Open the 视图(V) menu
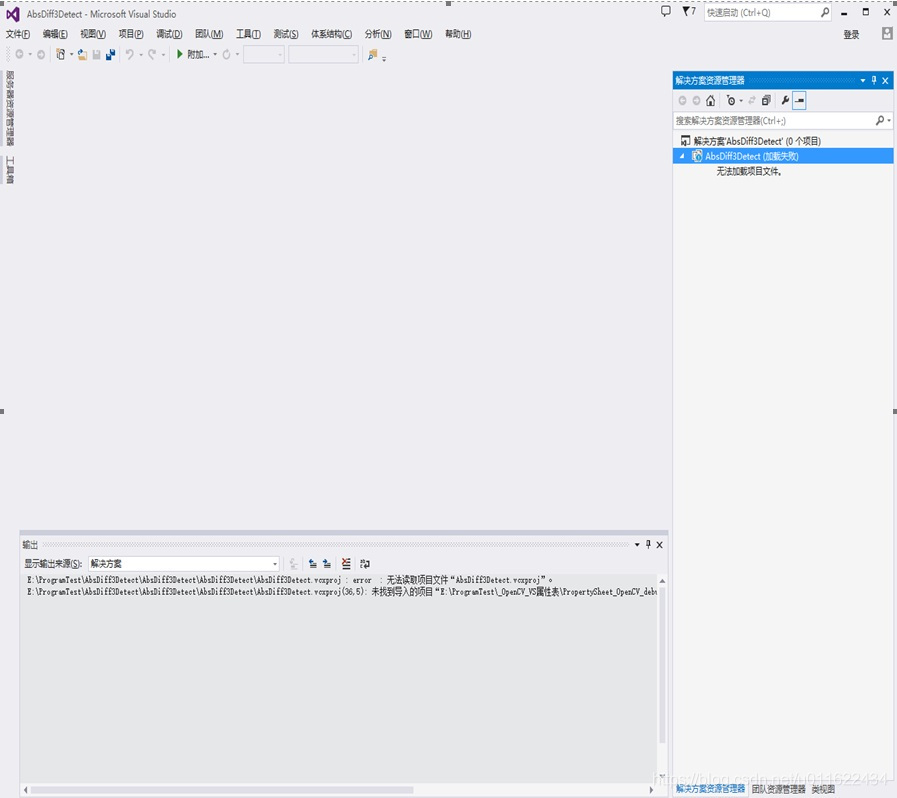 [93, 34]
